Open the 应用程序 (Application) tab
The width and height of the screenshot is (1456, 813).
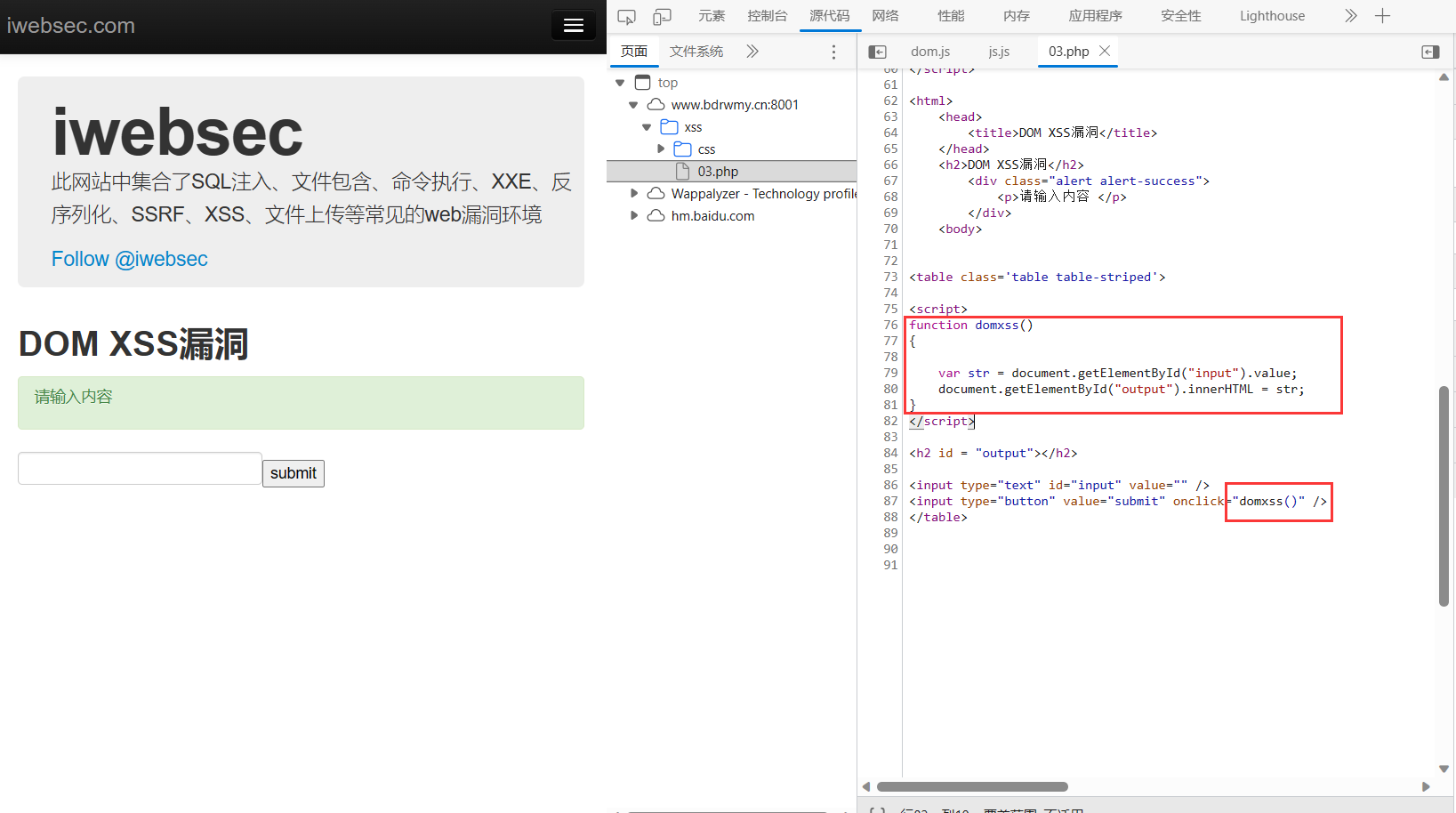pyautogui.click(x=1096, y=16)
